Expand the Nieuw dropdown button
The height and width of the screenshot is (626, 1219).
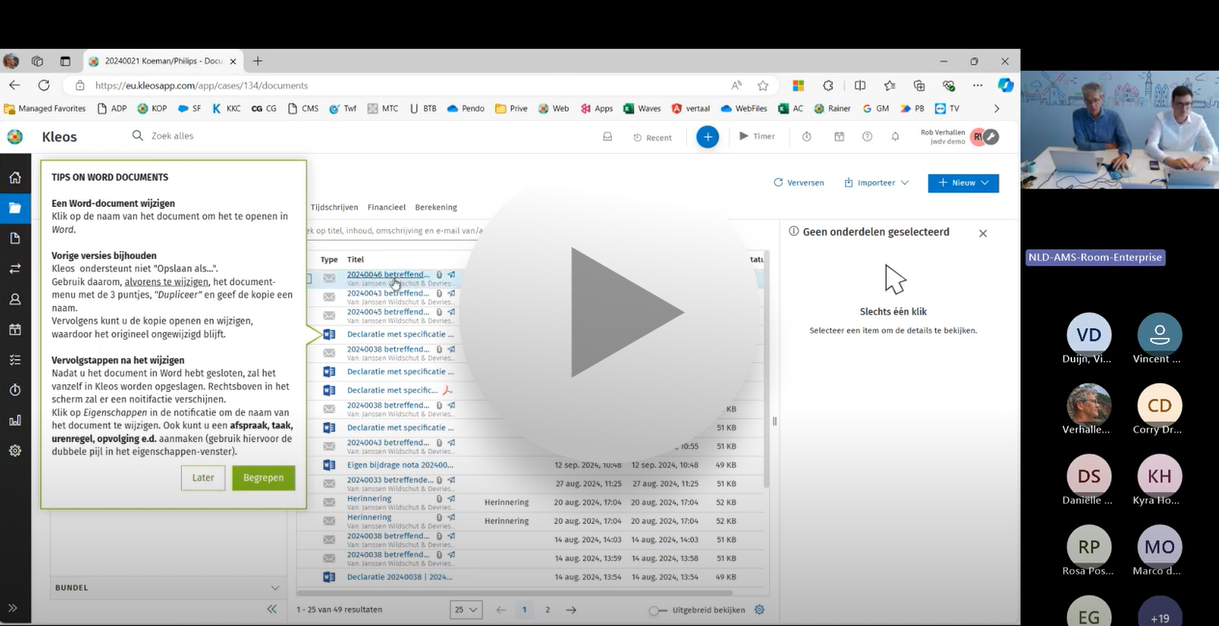pos(962,183)
